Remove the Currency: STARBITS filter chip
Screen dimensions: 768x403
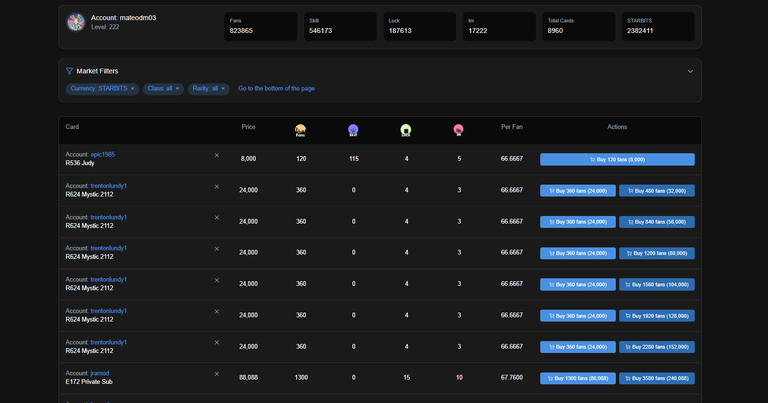132,89
